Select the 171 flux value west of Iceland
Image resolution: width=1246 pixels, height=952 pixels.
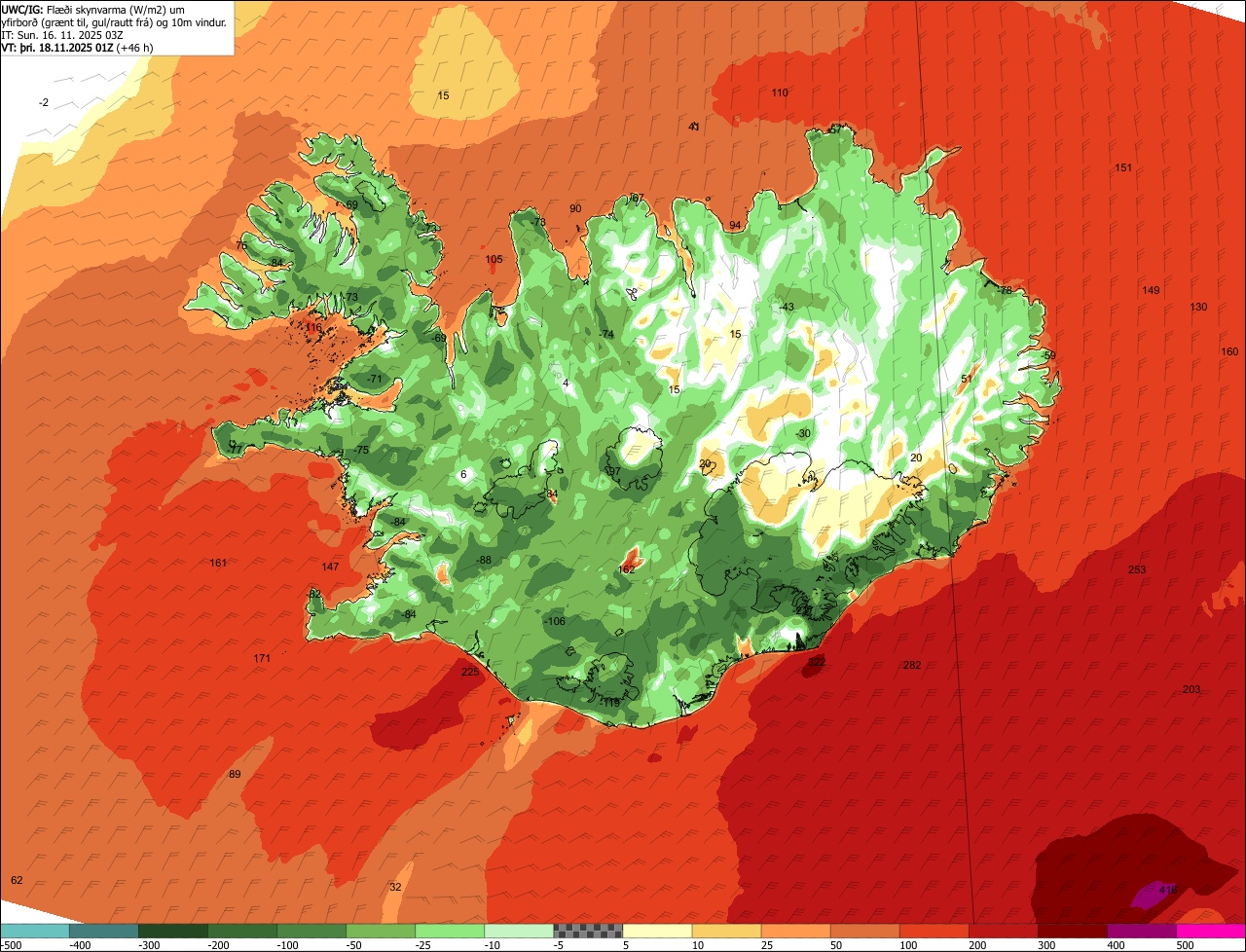pyautogui.click(x=262, y=659)
